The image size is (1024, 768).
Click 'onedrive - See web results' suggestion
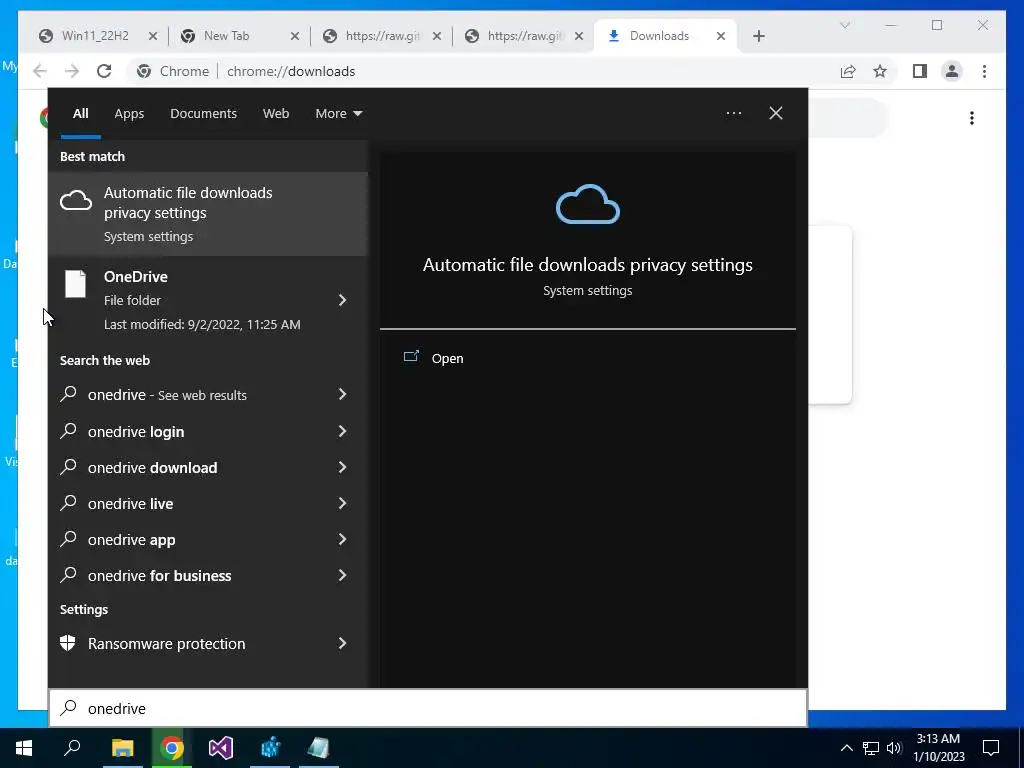167,394
